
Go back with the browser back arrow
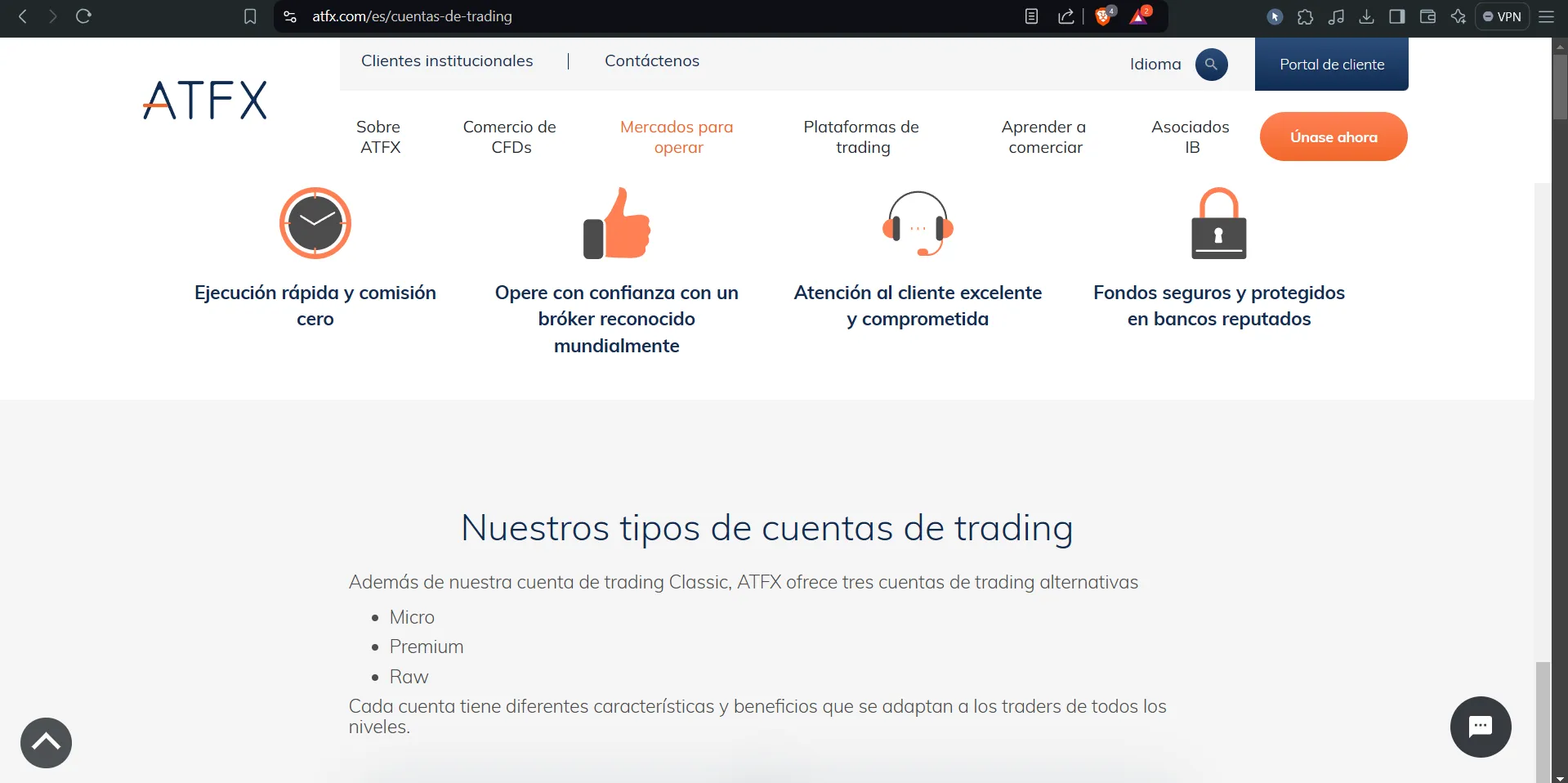pos(23,16)
